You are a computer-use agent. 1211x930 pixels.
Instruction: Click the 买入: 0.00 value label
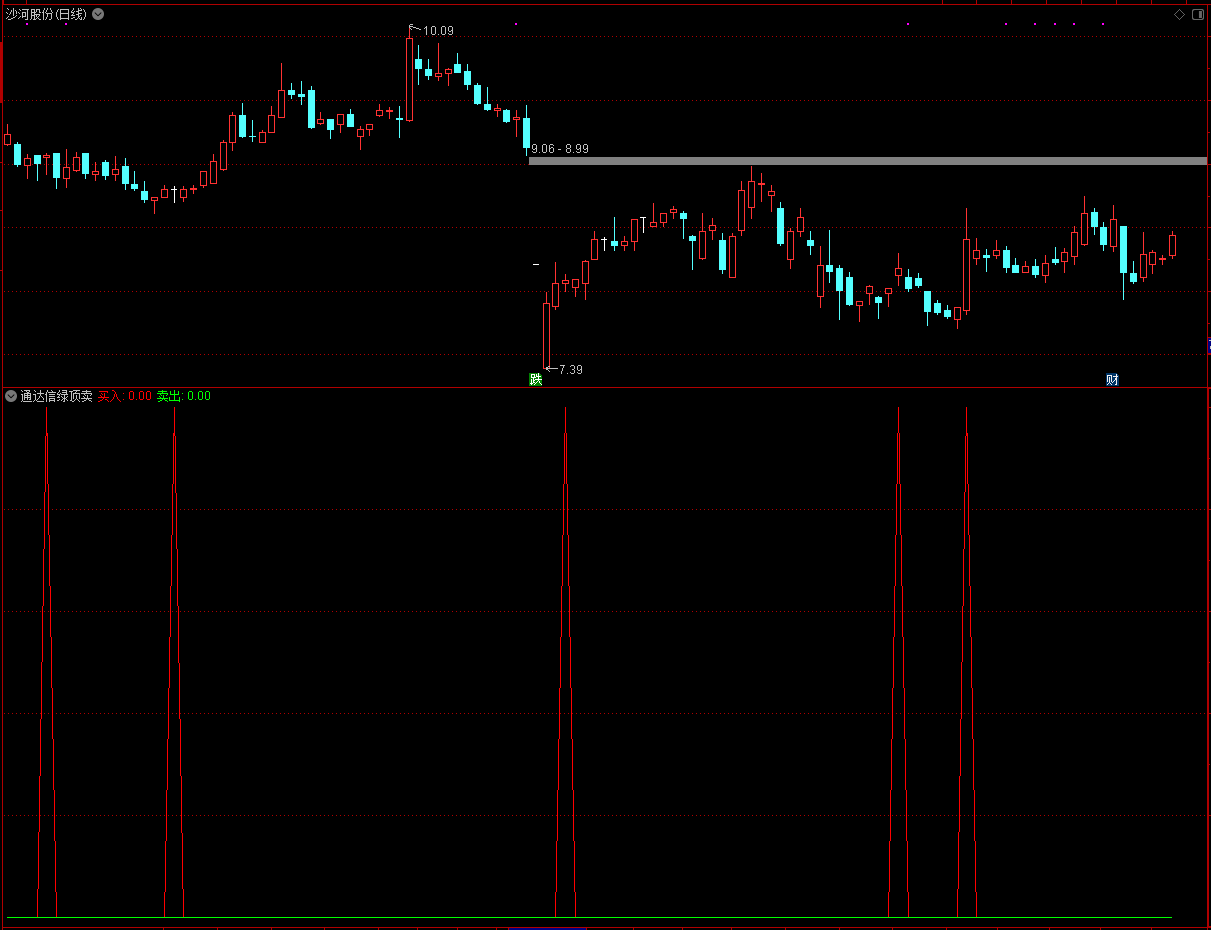tap(124, 396)
